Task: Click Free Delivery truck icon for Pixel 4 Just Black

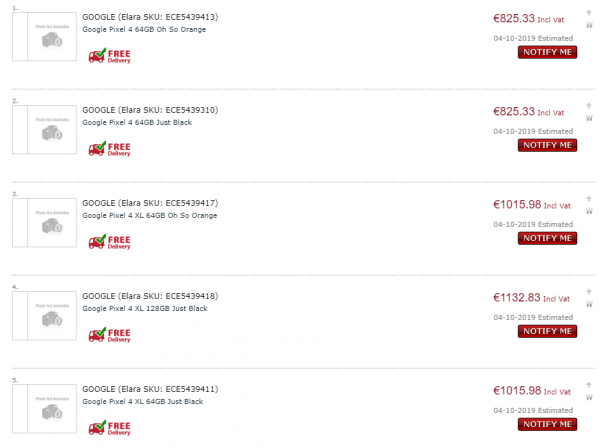Action: pos(109,149)
